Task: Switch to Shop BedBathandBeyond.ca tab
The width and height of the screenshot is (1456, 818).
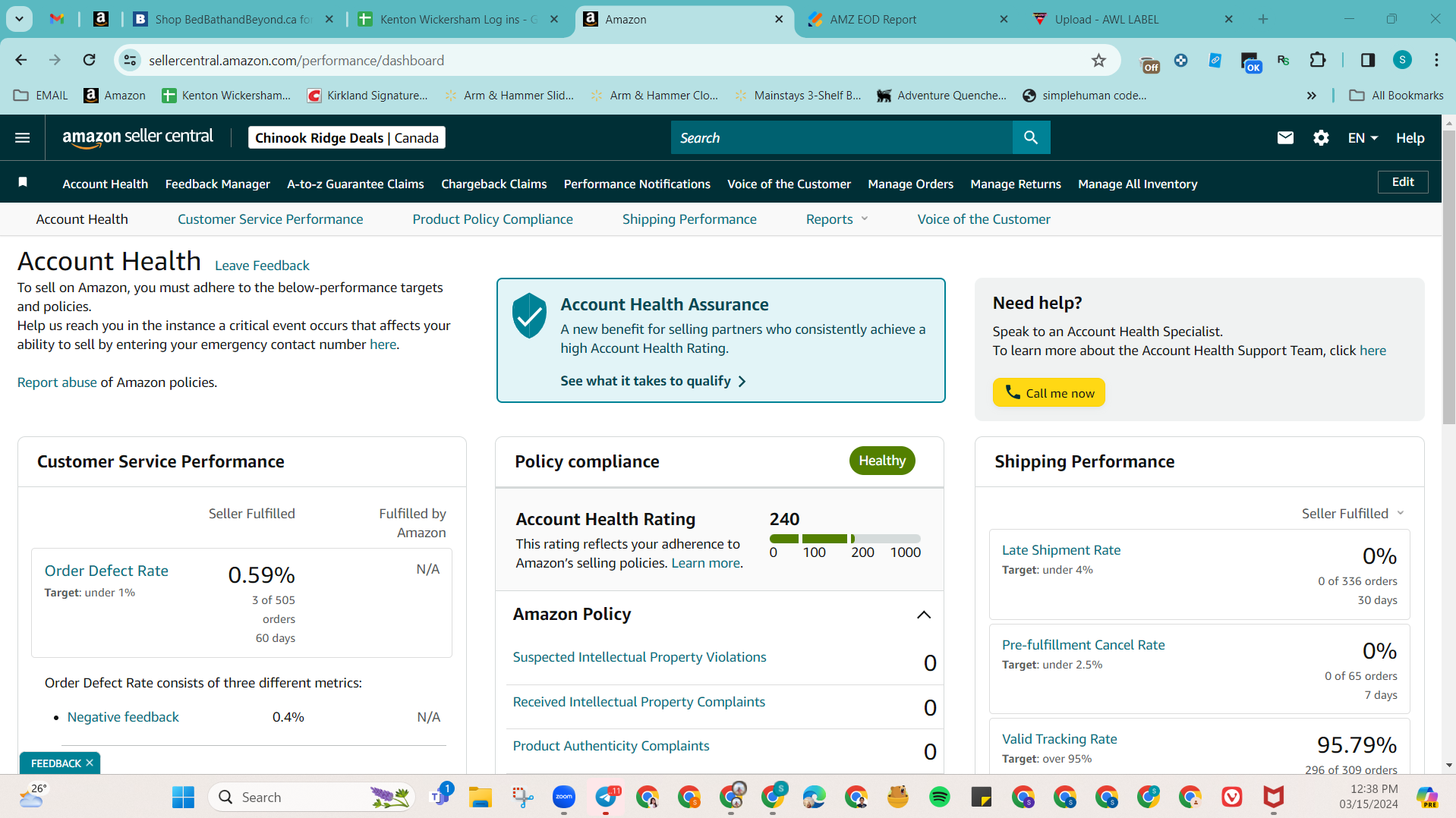Action: tap(233, 19)
